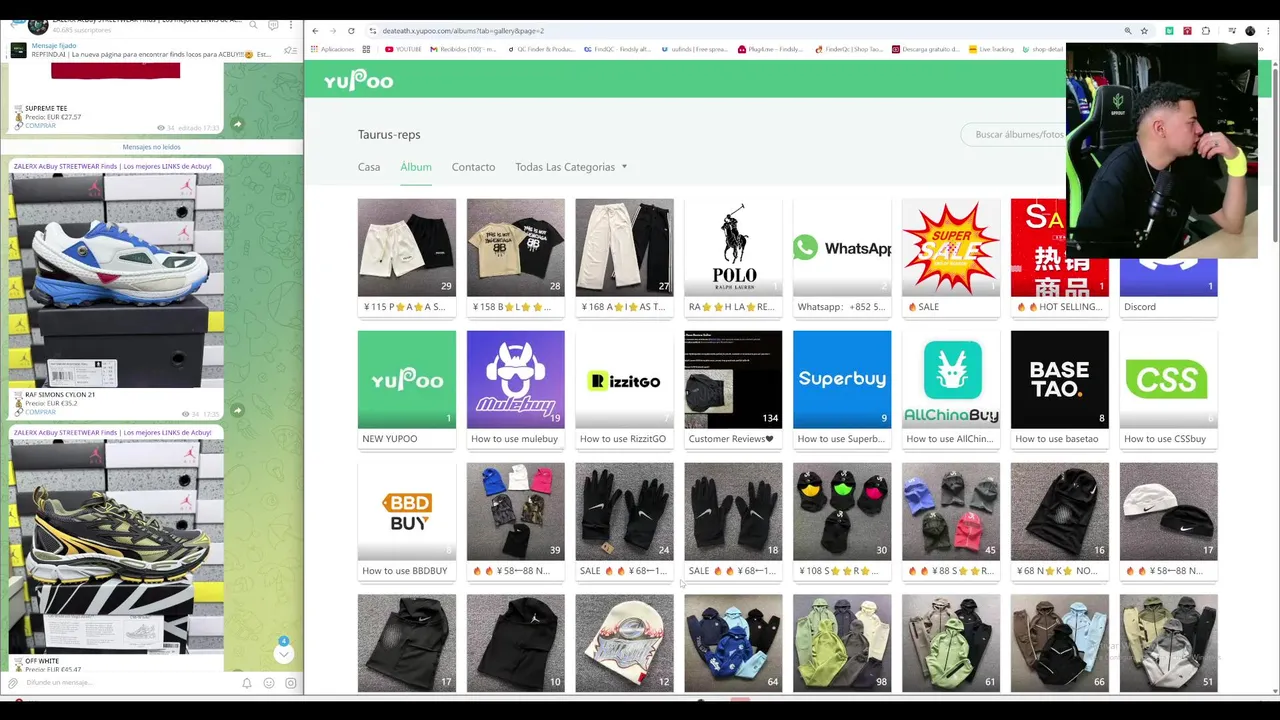Click the Telegram back arrow
Image resolution: width=1280 pixels, height=720 pixels.
coord(12,24)
